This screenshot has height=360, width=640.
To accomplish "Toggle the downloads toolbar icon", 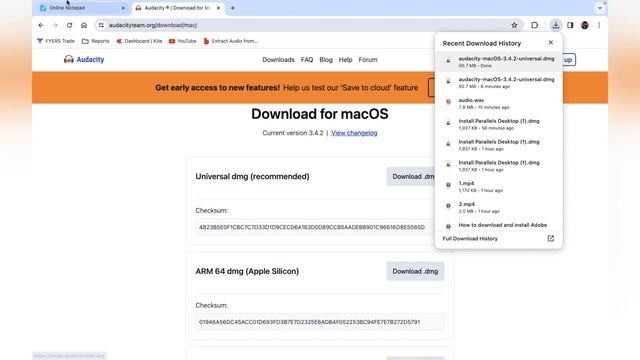I will point(556,25).
